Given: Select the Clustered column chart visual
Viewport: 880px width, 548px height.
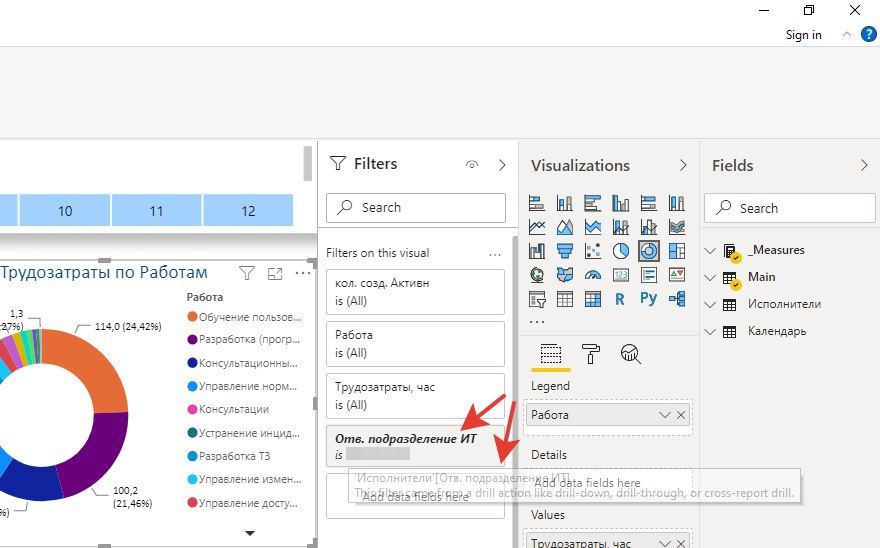Looking at the screenshot, I should point(621,203).
